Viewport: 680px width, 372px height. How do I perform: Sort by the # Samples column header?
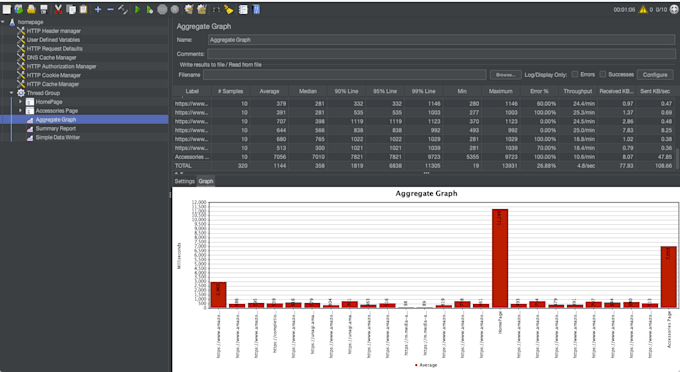click(230, 91)
